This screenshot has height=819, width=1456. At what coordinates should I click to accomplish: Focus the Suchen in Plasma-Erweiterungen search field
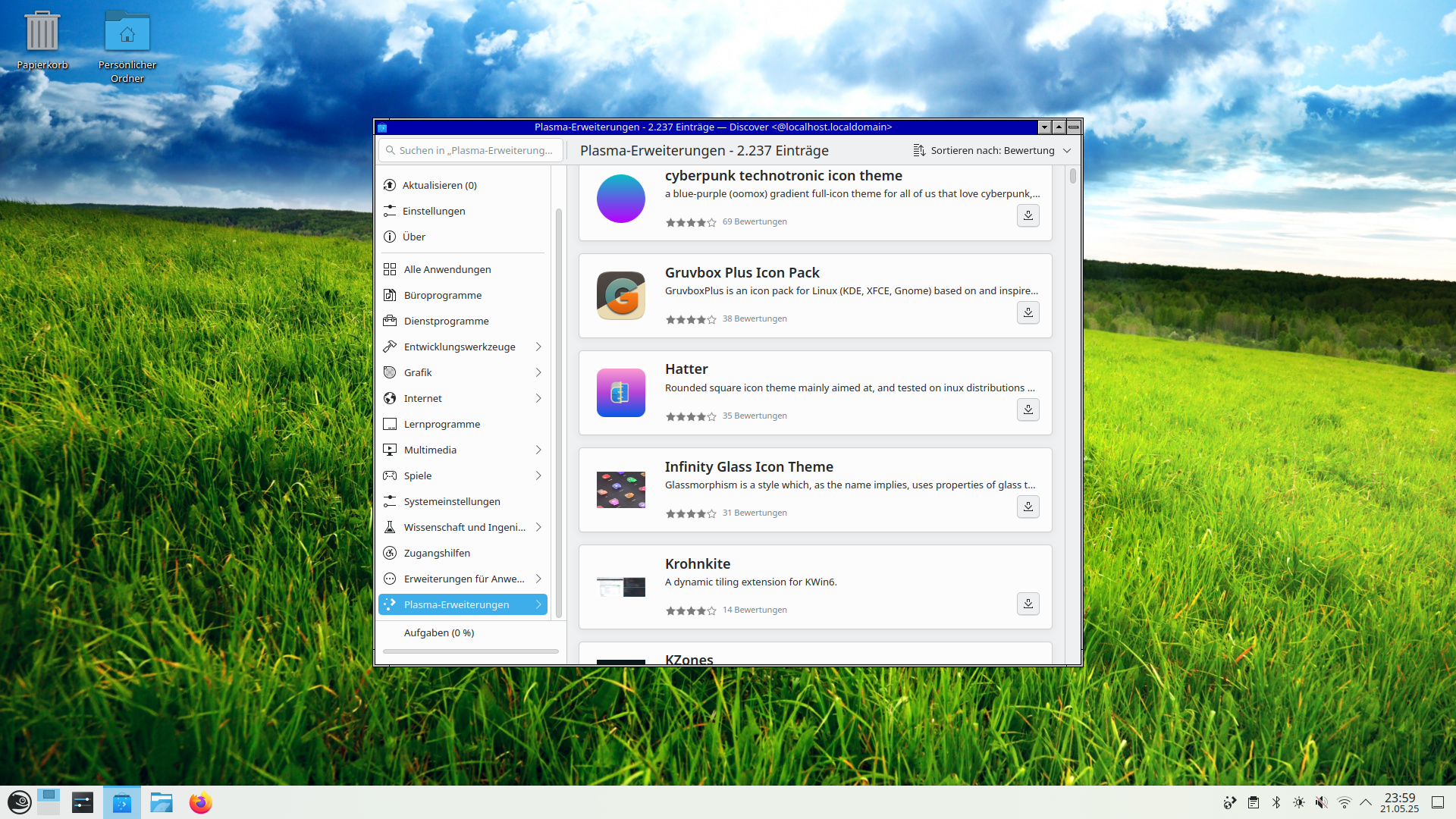[x=471, y=150]
